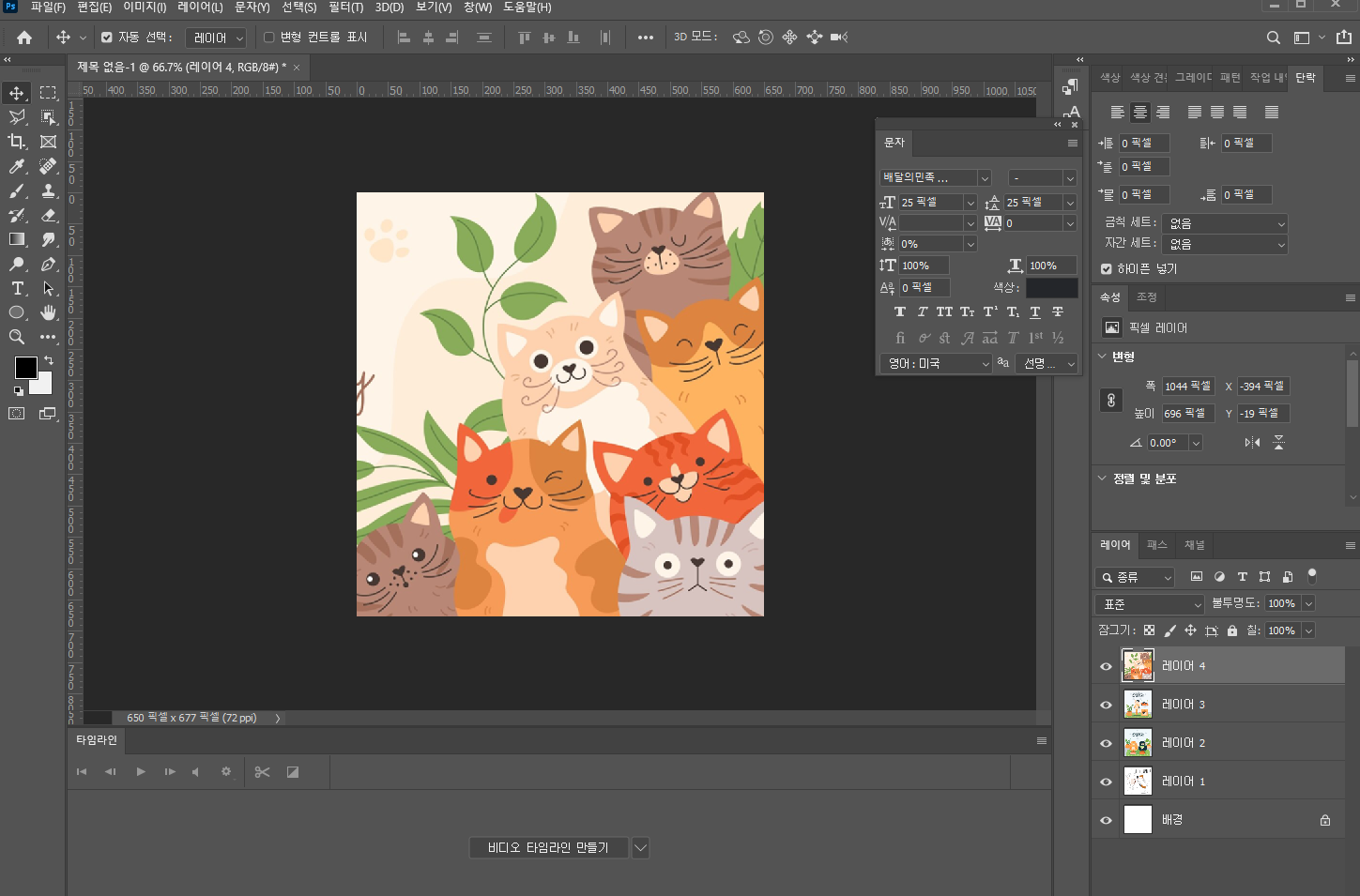Center-align paragraph text

1140,113
